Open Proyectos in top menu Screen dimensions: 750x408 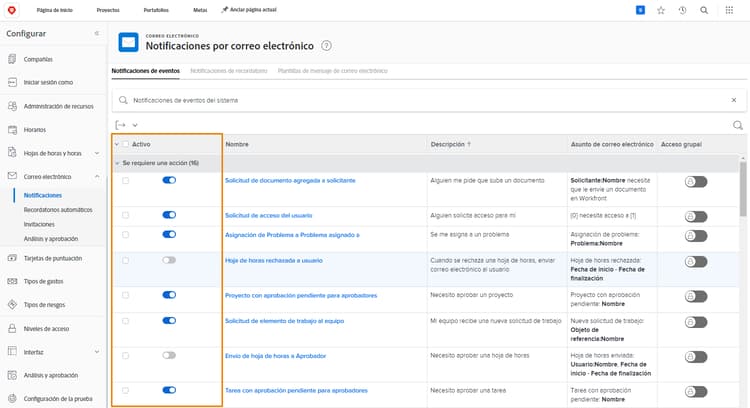click(108, 10)
